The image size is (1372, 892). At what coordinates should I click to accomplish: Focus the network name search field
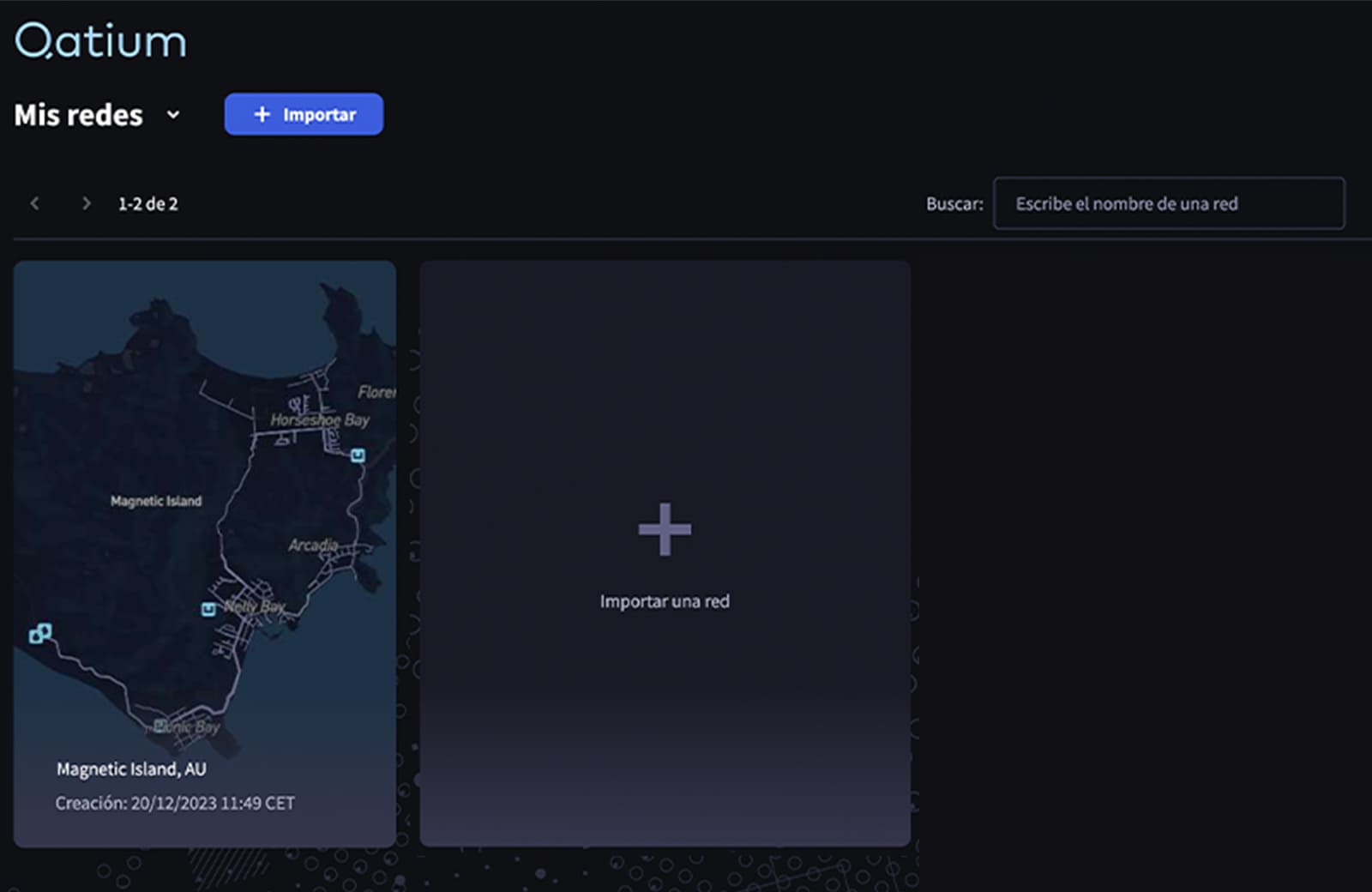point(1168,203)
